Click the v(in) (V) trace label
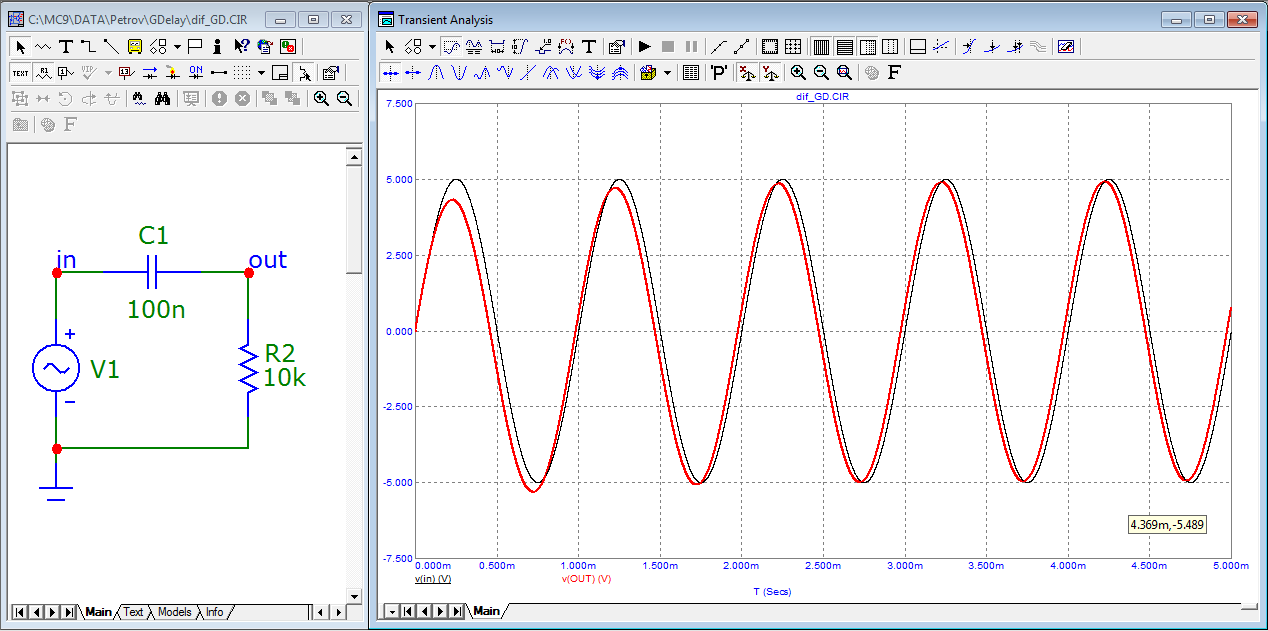 [432, 579]
